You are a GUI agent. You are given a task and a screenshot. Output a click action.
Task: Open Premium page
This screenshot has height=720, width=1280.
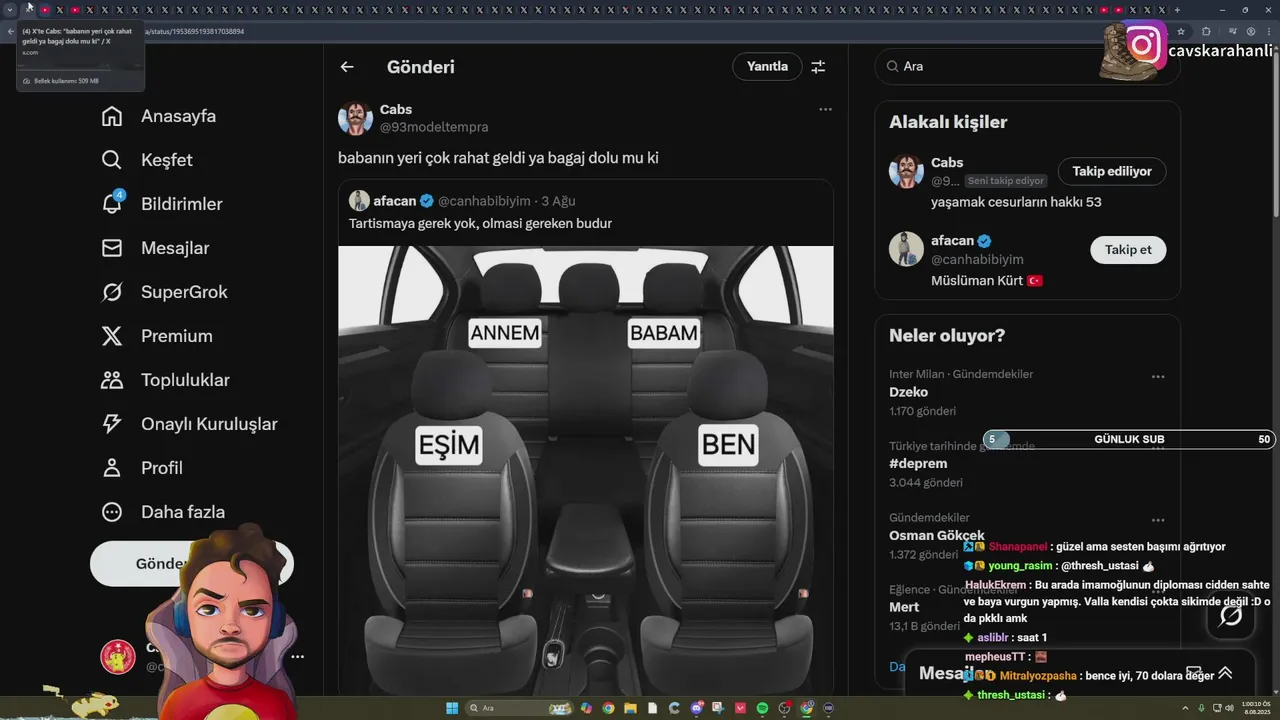pos(157,336)
